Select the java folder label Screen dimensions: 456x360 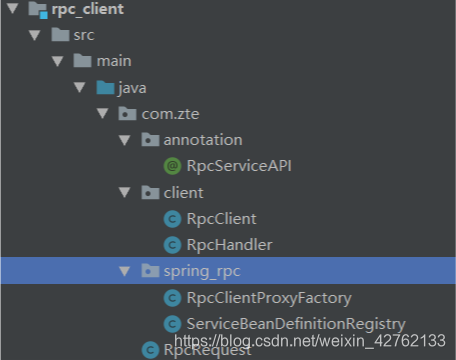132,88
